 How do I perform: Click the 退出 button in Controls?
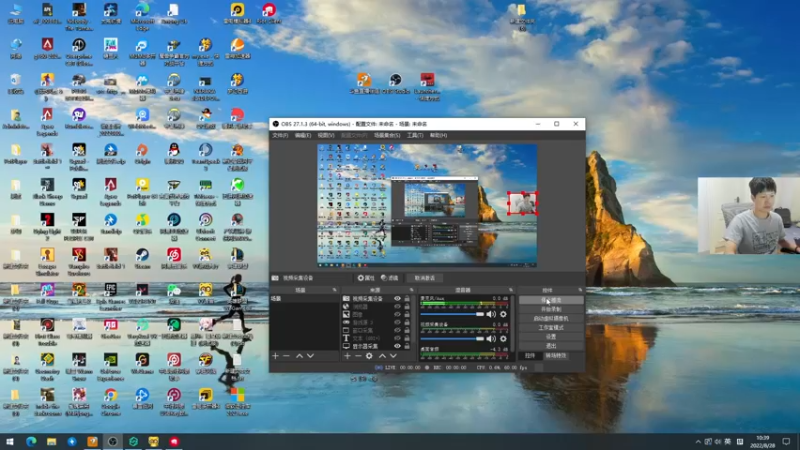(x=551, y=346)
